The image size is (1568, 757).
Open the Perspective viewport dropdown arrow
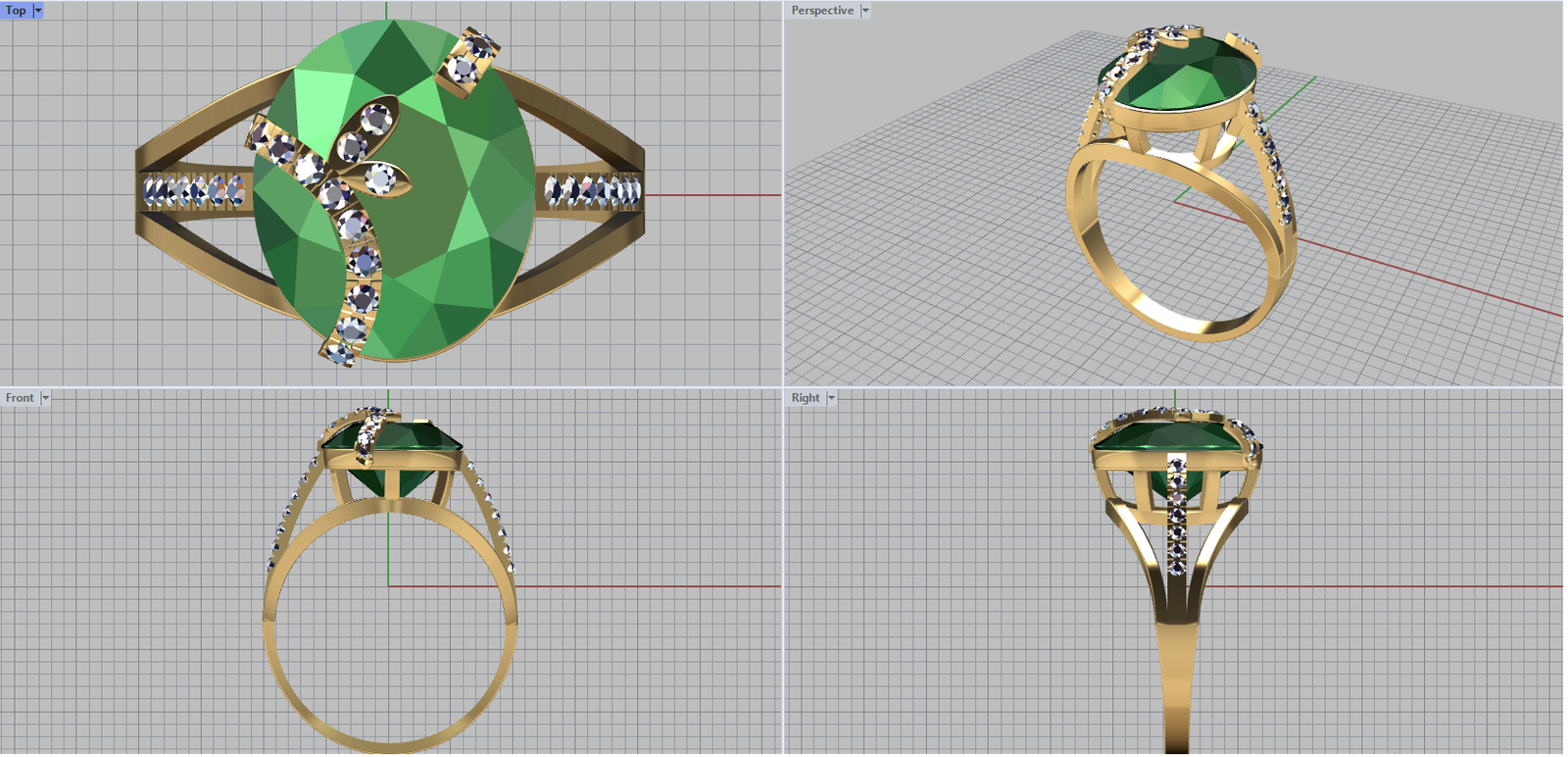(x=865, y=11)
